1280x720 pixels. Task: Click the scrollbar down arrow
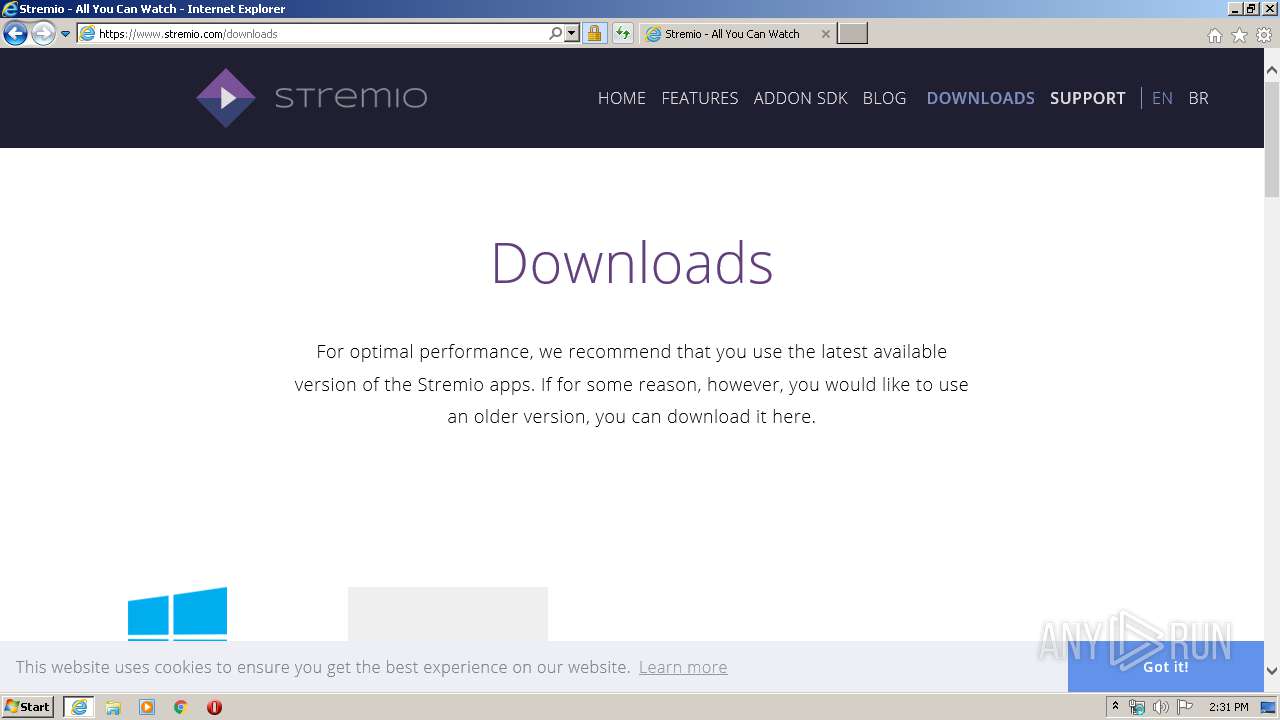click(1272, 671)
